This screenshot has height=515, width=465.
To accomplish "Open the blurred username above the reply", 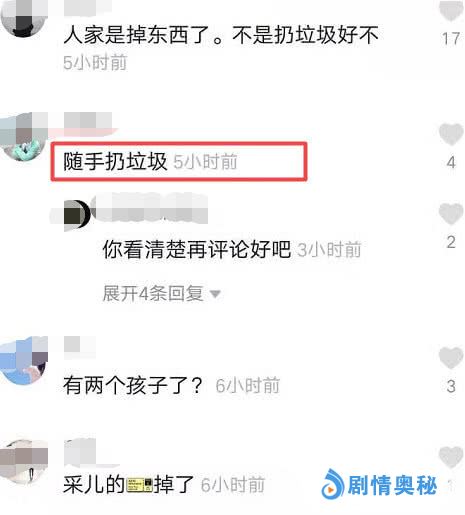I will tap(149, 209).
